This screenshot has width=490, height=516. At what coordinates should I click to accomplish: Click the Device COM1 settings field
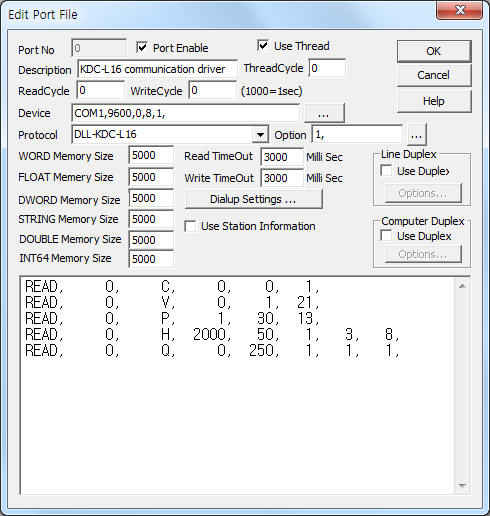186,113
